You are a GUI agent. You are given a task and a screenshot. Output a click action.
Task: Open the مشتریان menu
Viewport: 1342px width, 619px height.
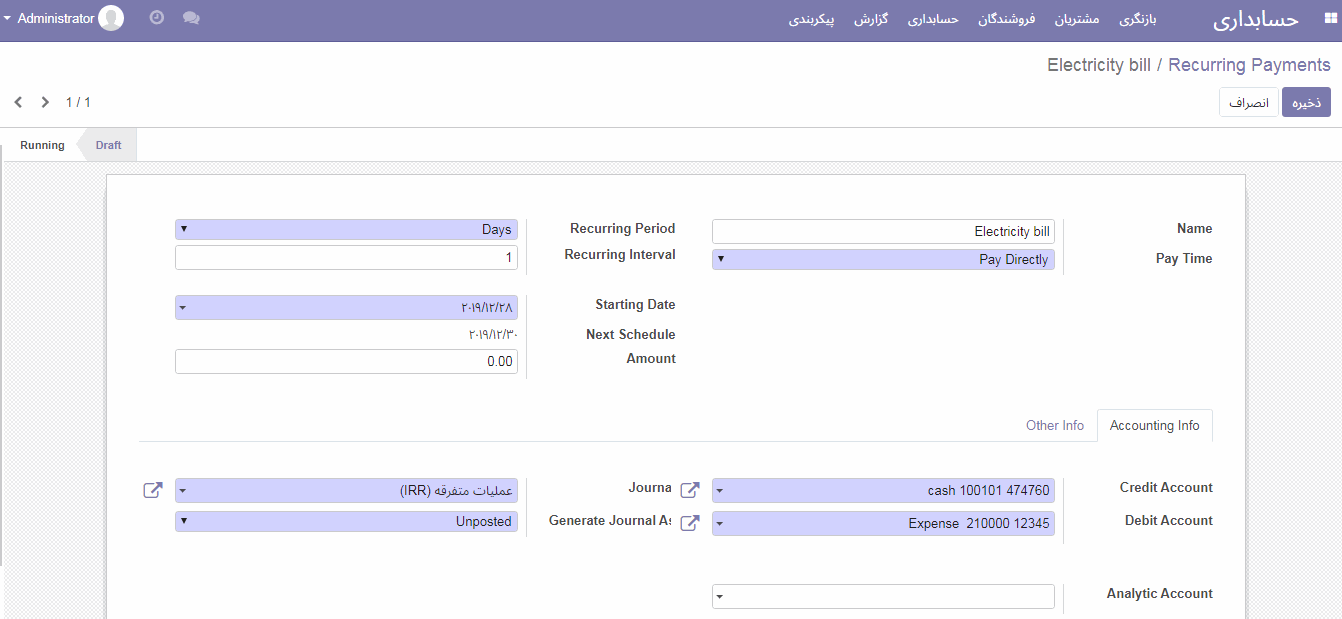pos(1077,19)
